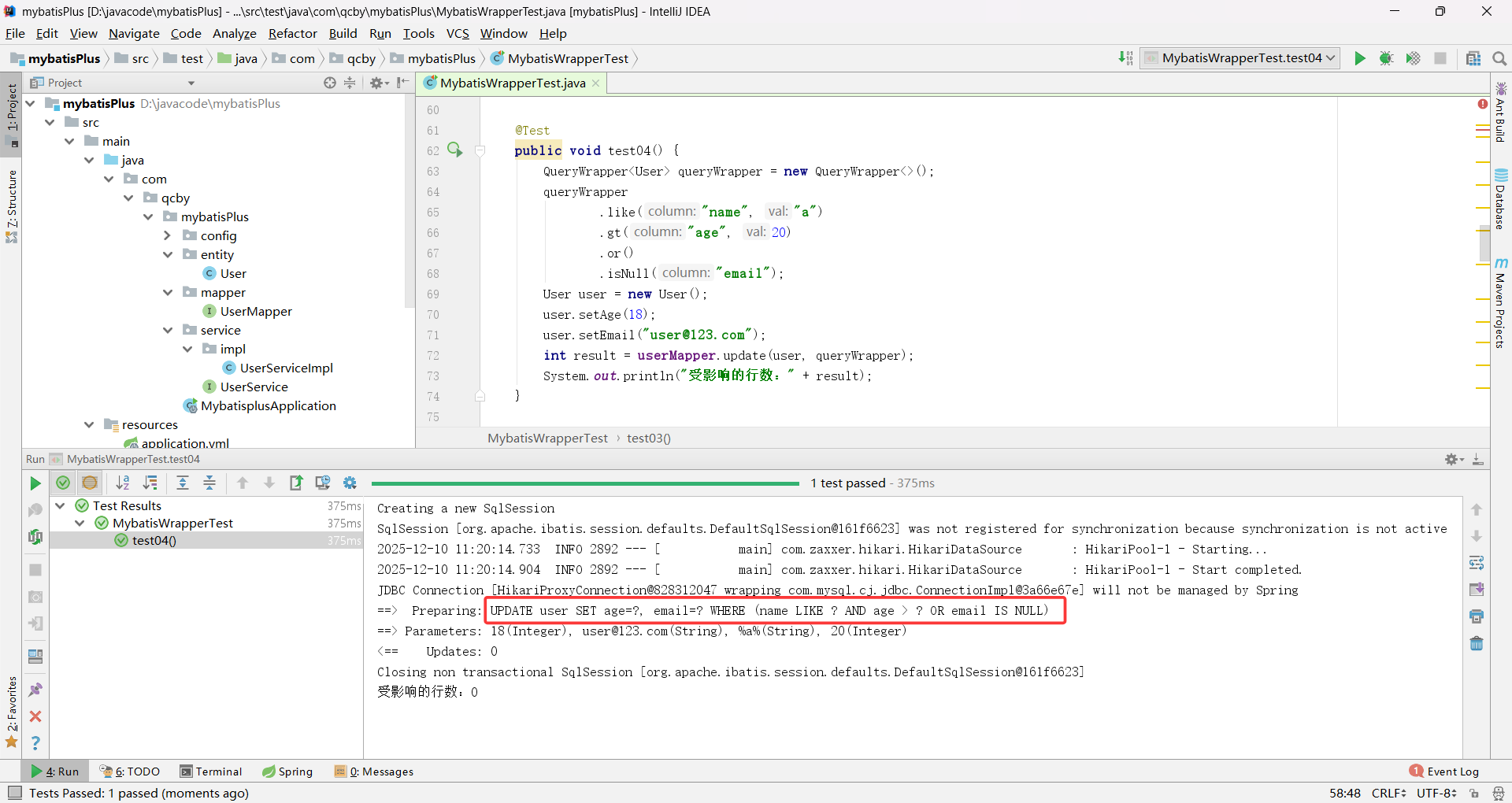Run MybatisWrapperTest.test04 with green play icon
1512x803 pixels.
tap(1360, 58)
